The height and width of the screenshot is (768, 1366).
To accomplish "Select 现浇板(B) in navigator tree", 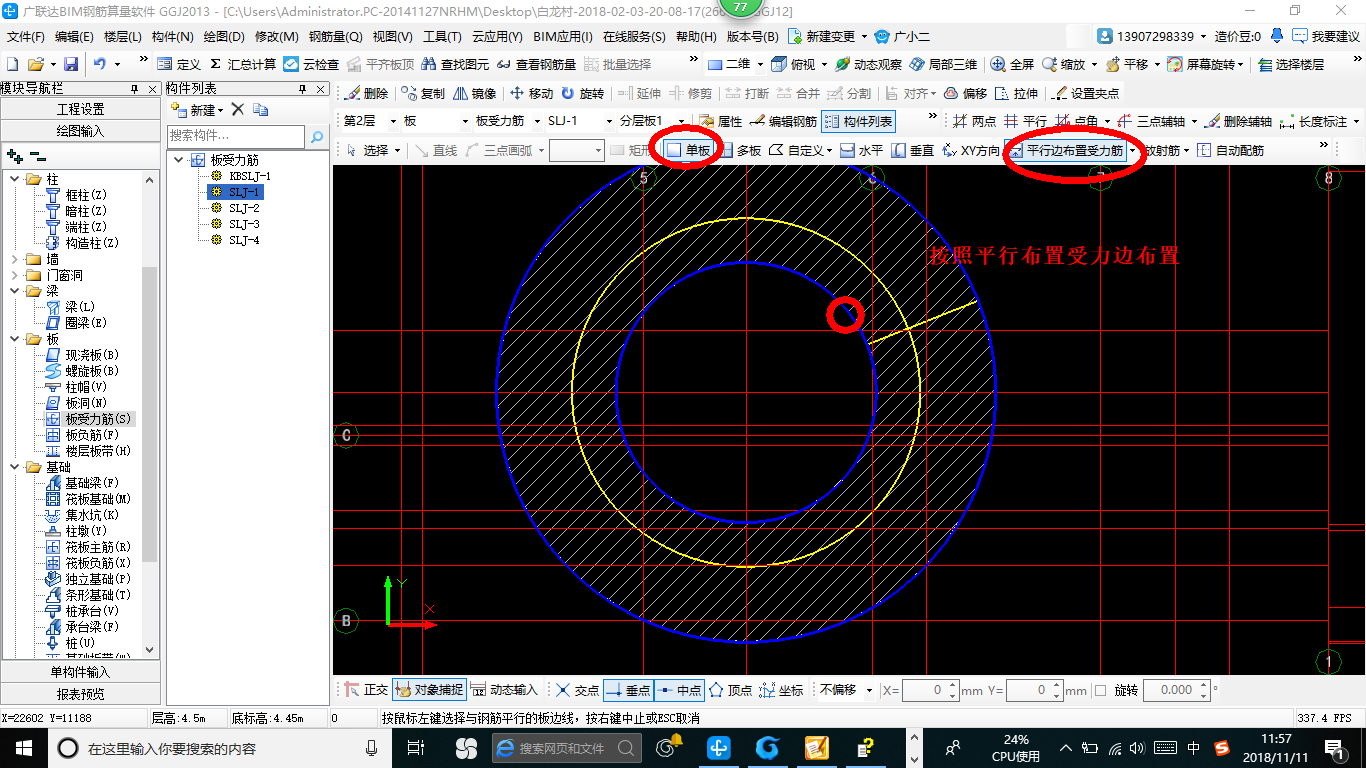I will 91,355.
